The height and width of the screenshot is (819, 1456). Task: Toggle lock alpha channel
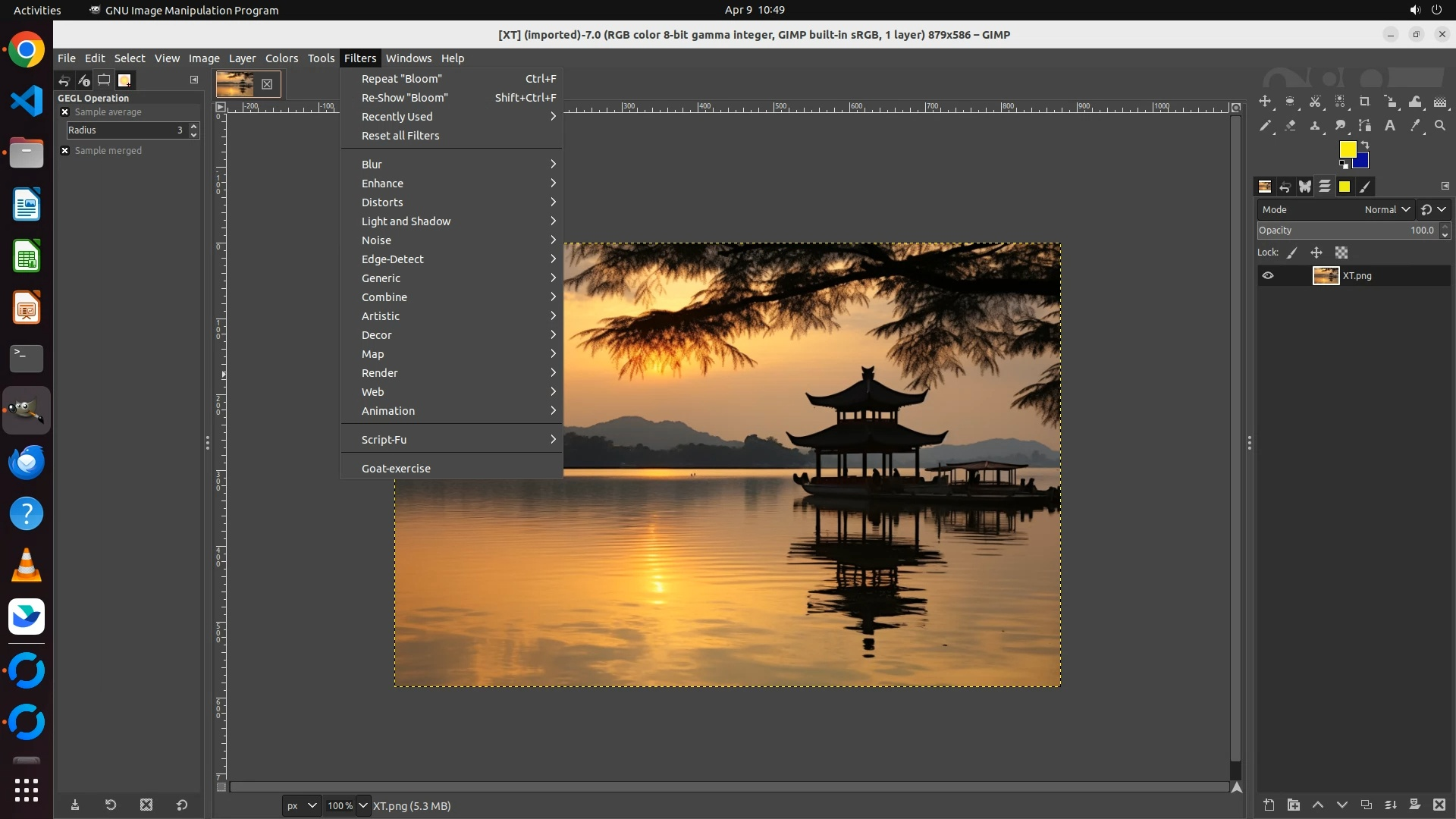click(x=1341, y=253)
